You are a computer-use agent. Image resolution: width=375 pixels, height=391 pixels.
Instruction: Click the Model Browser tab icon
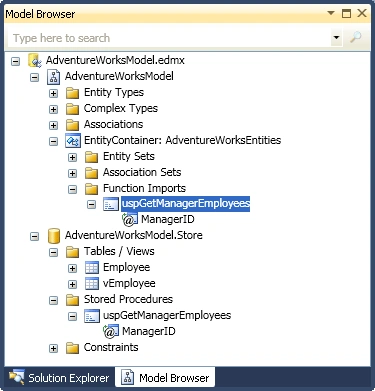click(x=127, y=378)
